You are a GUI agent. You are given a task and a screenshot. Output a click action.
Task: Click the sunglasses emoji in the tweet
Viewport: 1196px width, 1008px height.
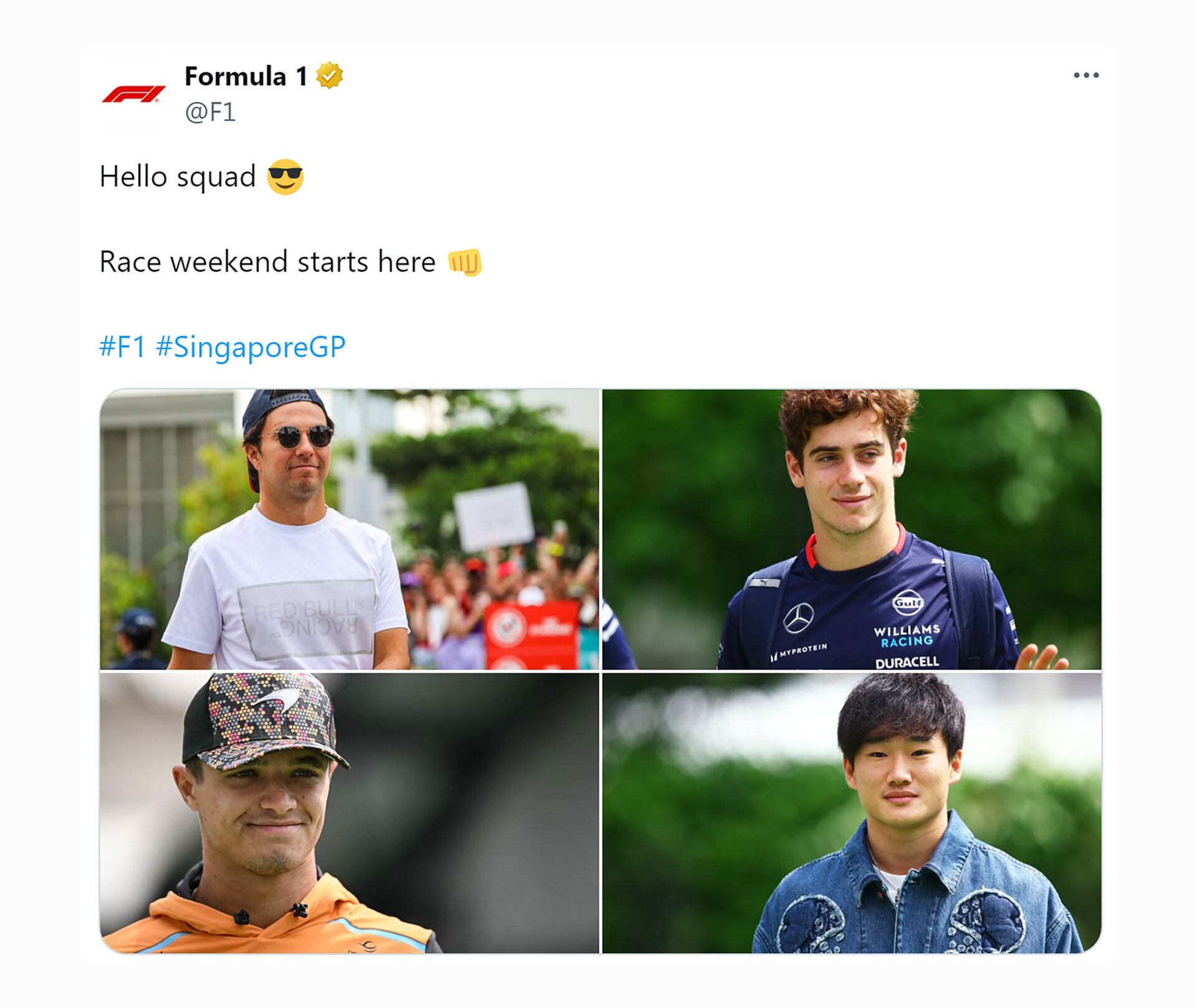(285, 177)
